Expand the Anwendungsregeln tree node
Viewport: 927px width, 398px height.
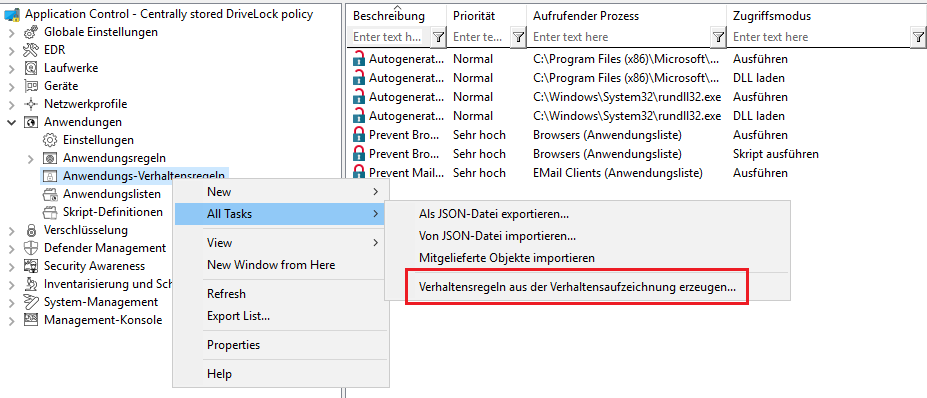(31, 158)
